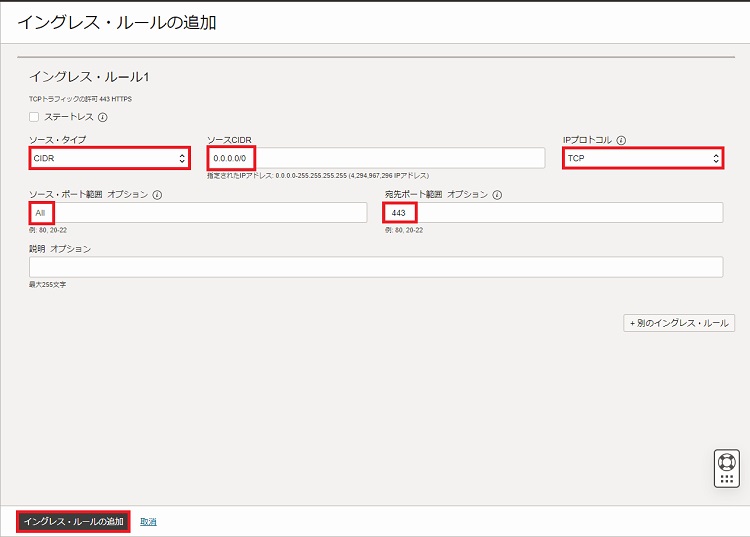Click the ステートレス label text

point(69,117)
